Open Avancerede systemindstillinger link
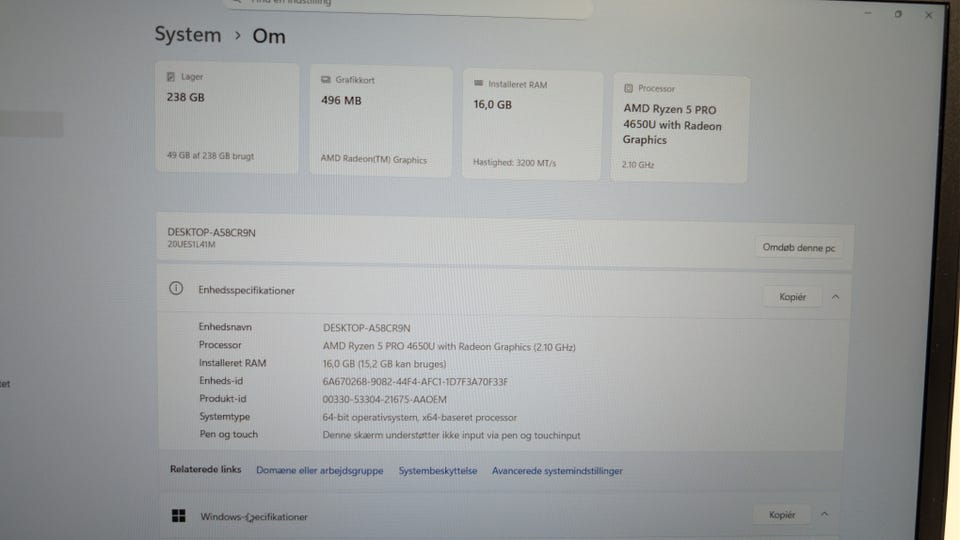960x540 pixels. (x=557, y=471)
